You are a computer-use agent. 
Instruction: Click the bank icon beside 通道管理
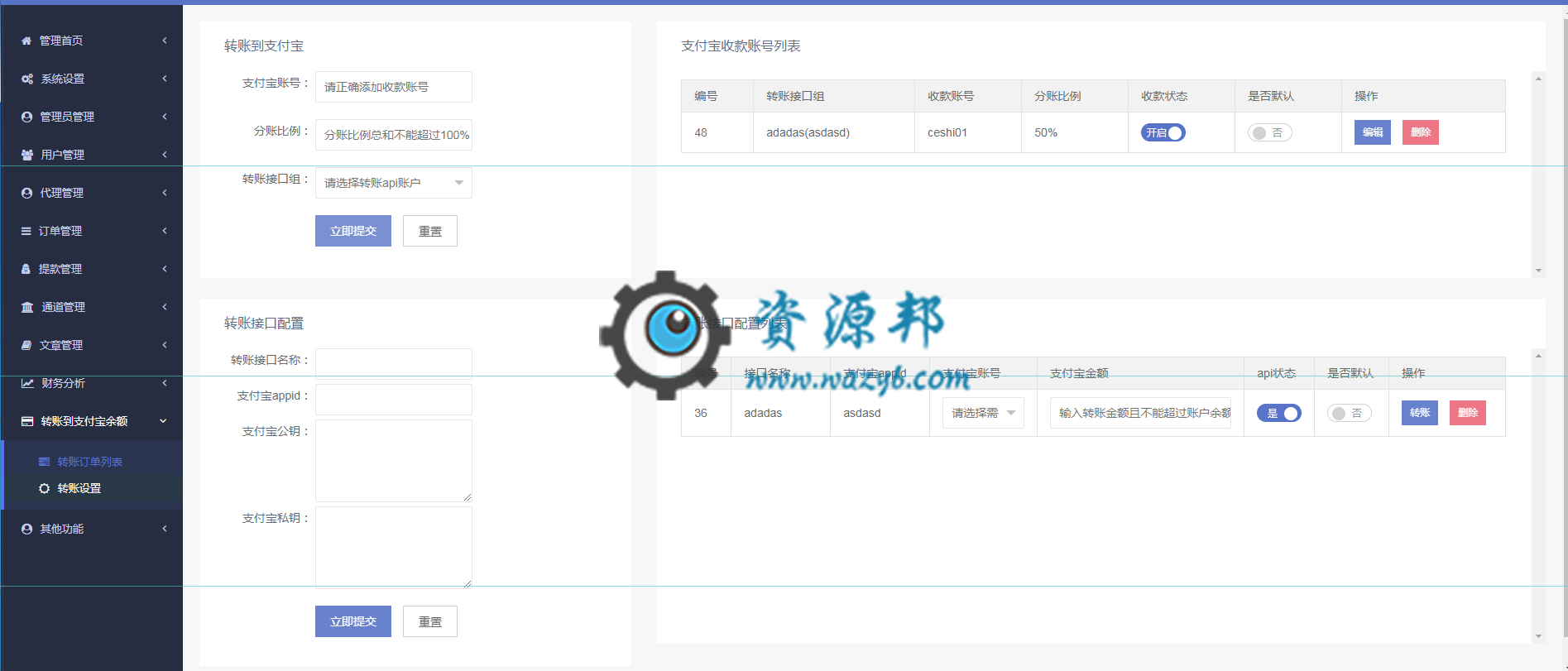coord(27,307)
